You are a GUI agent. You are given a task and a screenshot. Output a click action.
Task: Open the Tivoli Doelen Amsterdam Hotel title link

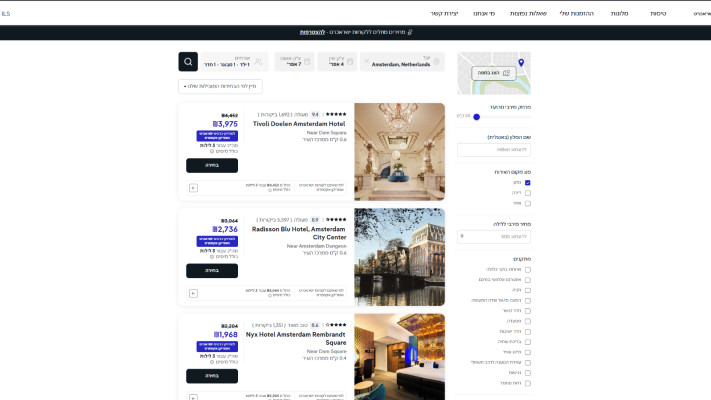[299, 124]
